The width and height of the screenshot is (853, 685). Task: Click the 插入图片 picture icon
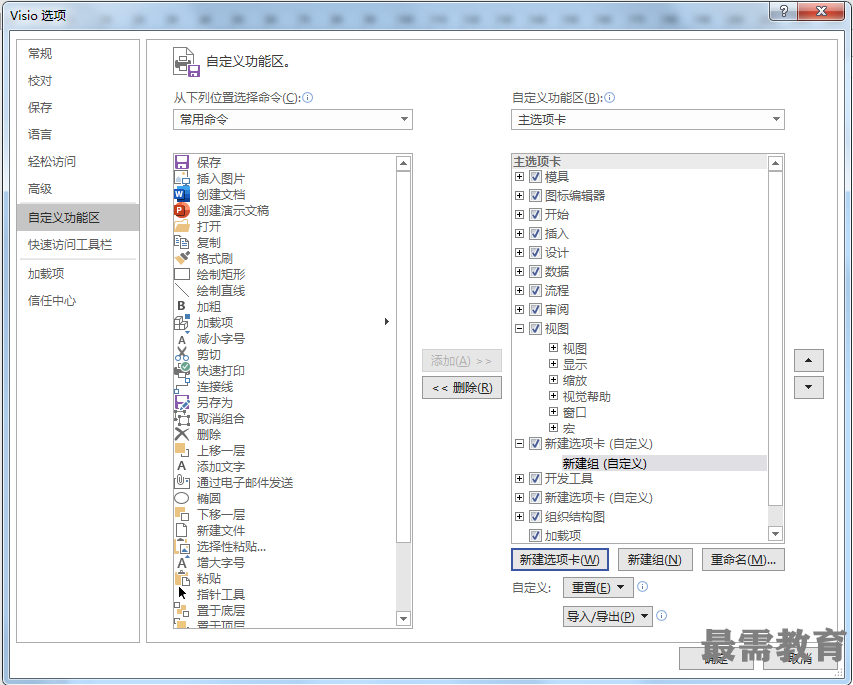(182, 178)
